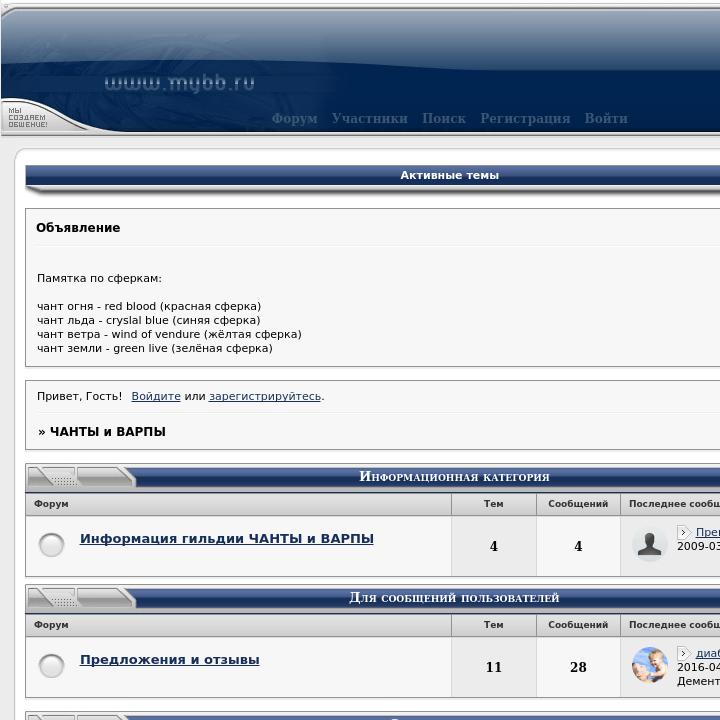Open forum Предложения и отзывы

[170, 660]
